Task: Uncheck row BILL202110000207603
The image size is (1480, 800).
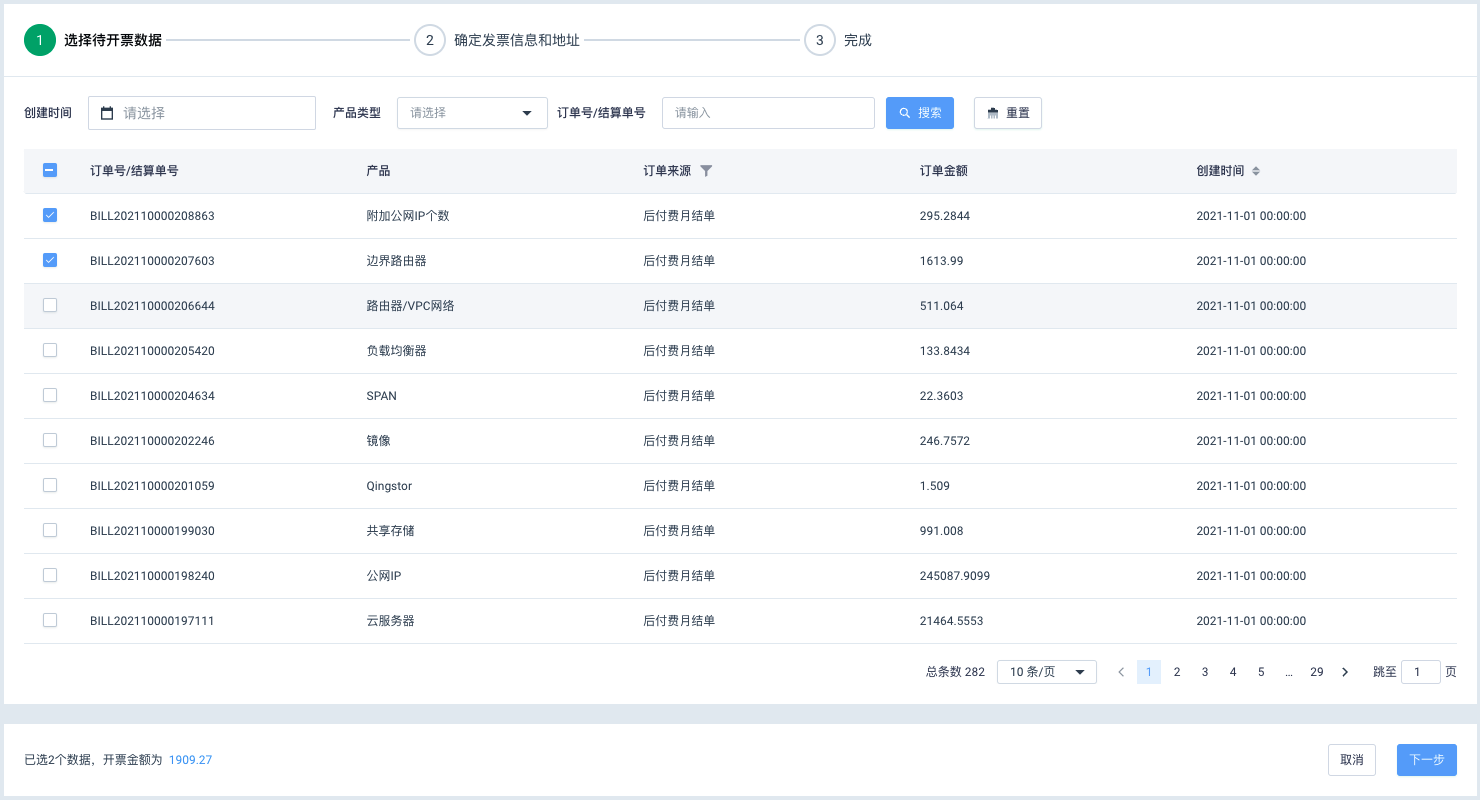Action: point(50,260)
